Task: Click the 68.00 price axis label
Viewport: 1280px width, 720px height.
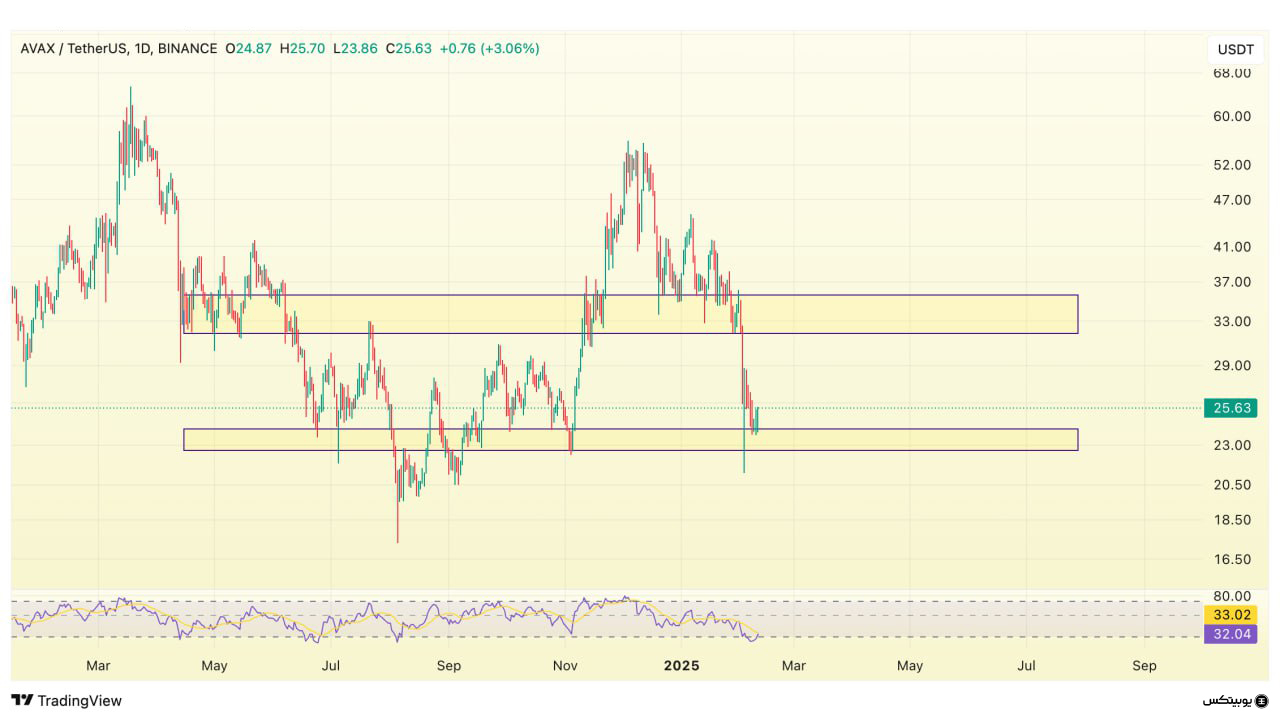Action: 1233,73
